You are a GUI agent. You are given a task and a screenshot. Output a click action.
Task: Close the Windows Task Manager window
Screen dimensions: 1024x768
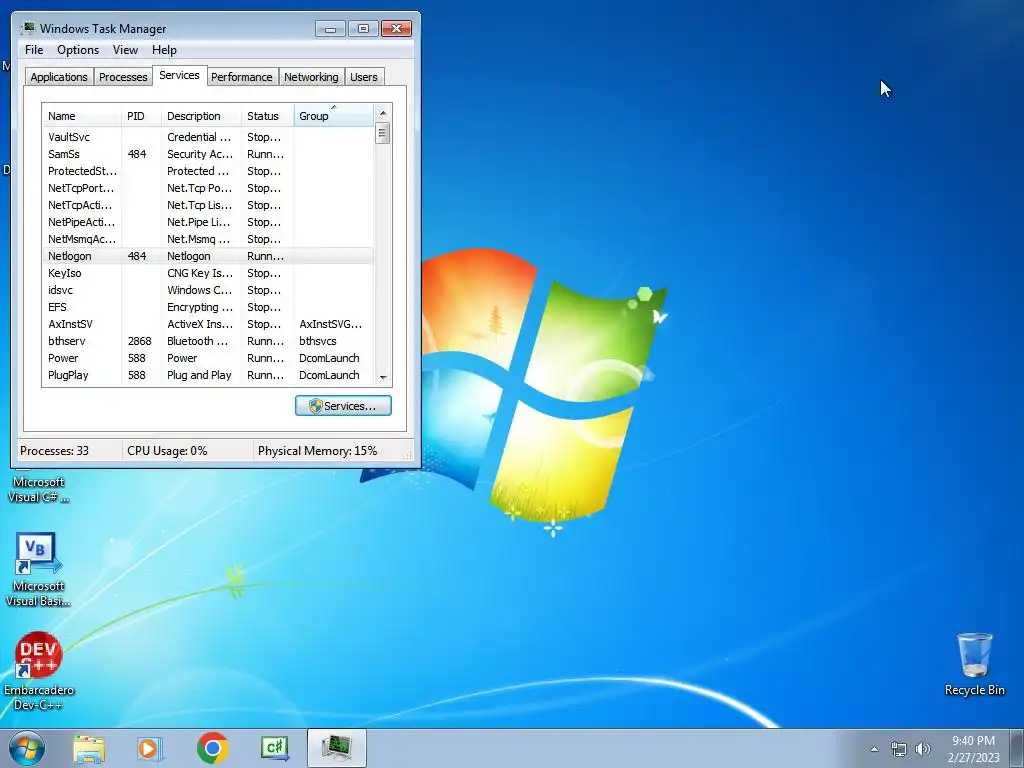(x=396, y=29)
